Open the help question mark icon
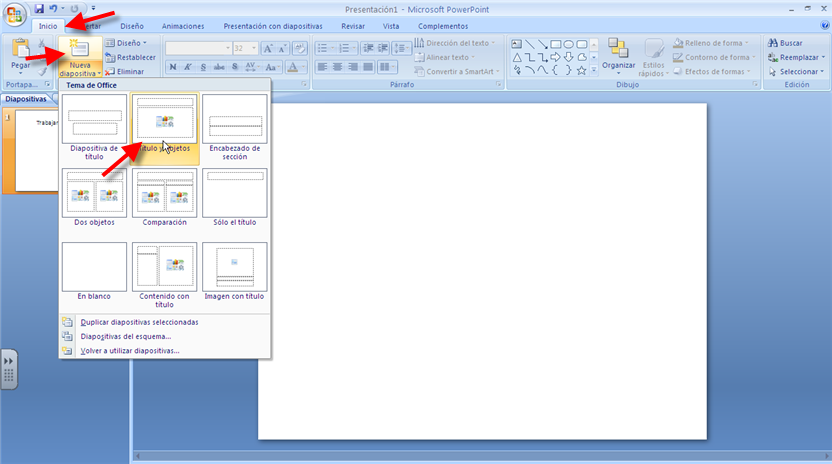Screen dimensions: 832x464 [x=823, y=26]
